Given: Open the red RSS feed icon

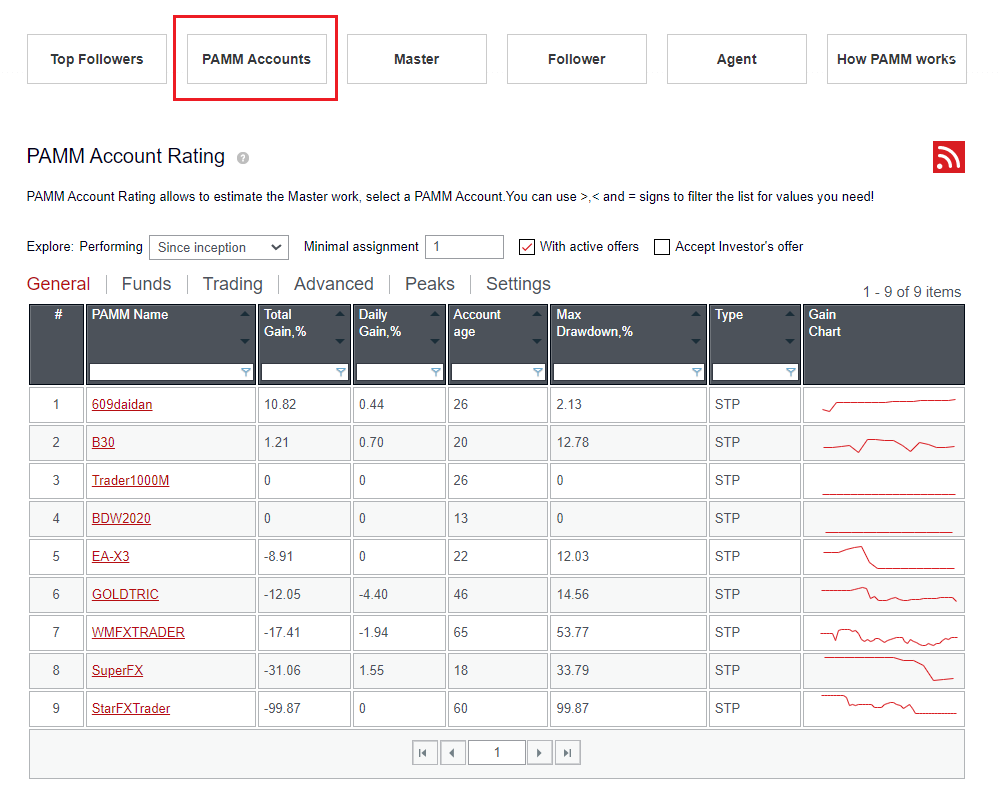Looking at the screenshot, I should click(948, 157).
